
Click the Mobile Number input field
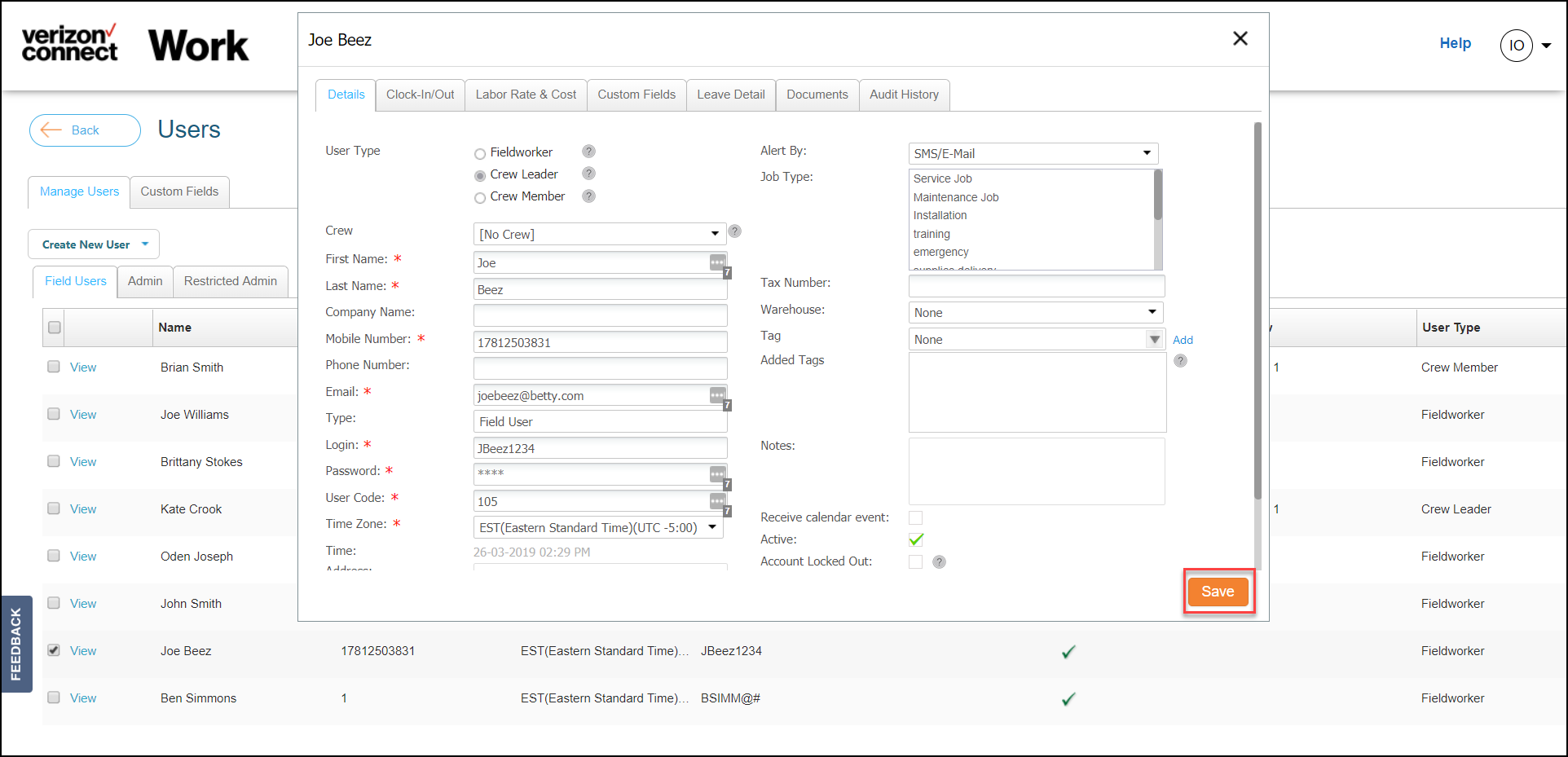(x=600, y=342)
